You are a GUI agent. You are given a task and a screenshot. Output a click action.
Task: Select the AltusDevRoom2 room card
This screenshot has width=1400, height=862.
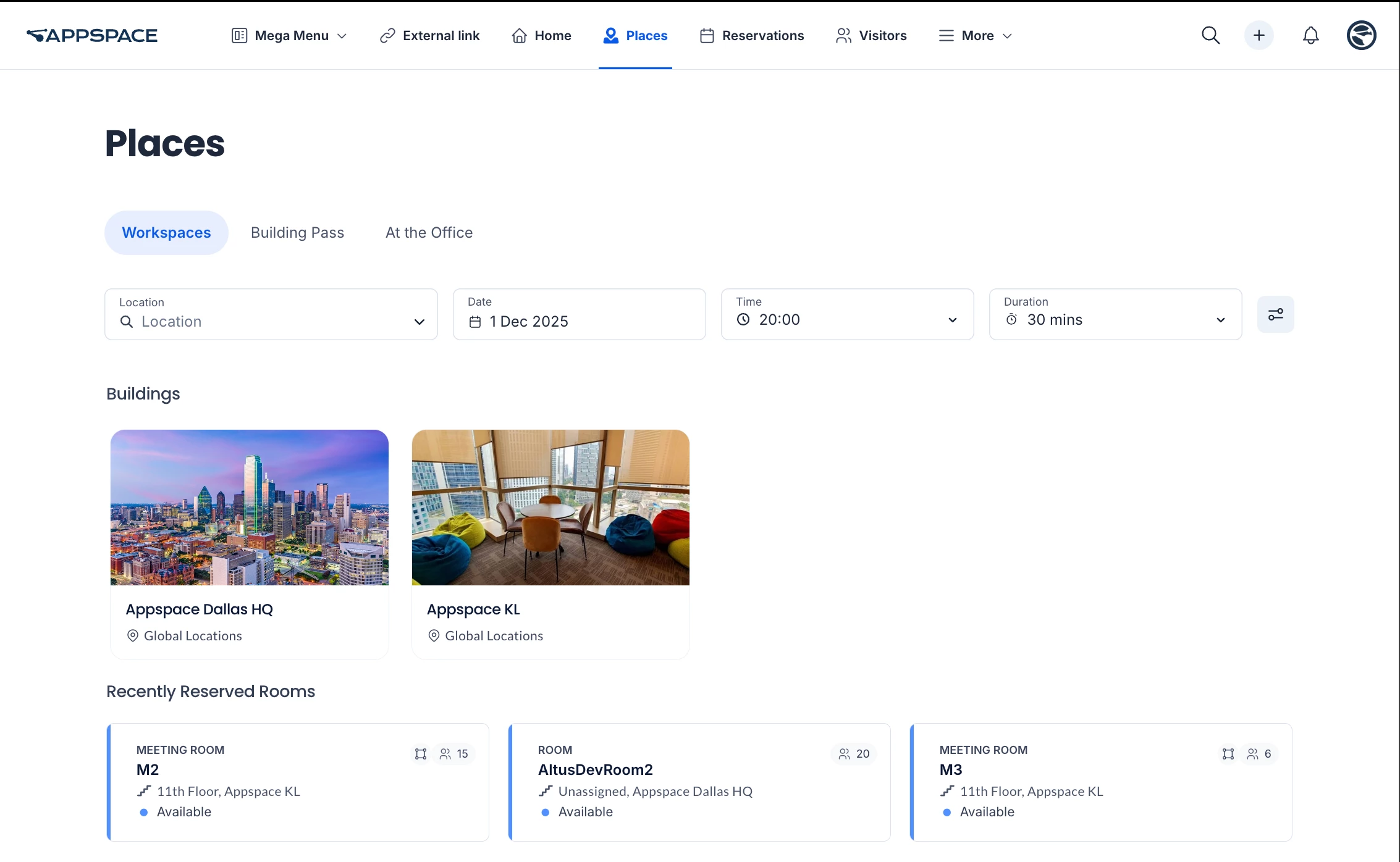click(x=699, y=782)
